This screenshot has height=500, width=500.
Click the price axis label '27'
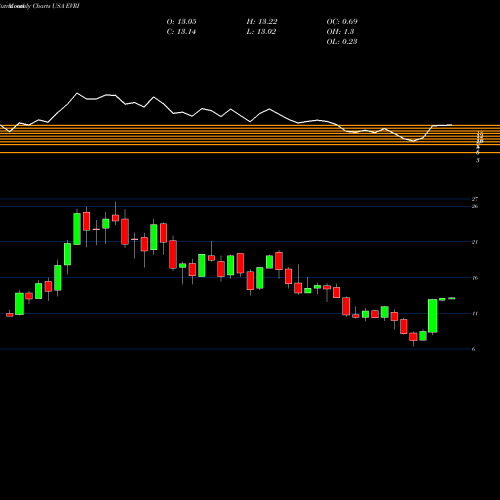click(x=475, y=199)
